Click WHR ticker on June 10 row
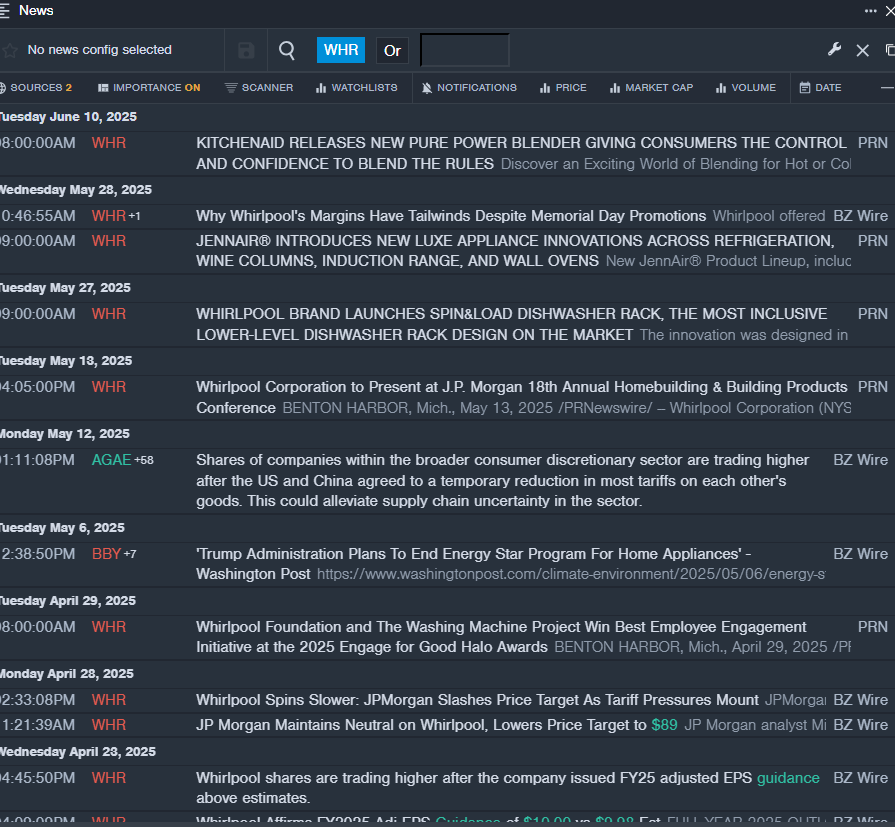Viewport: 895px width, 827px height. pyautogui.click(x=108, y=143)
